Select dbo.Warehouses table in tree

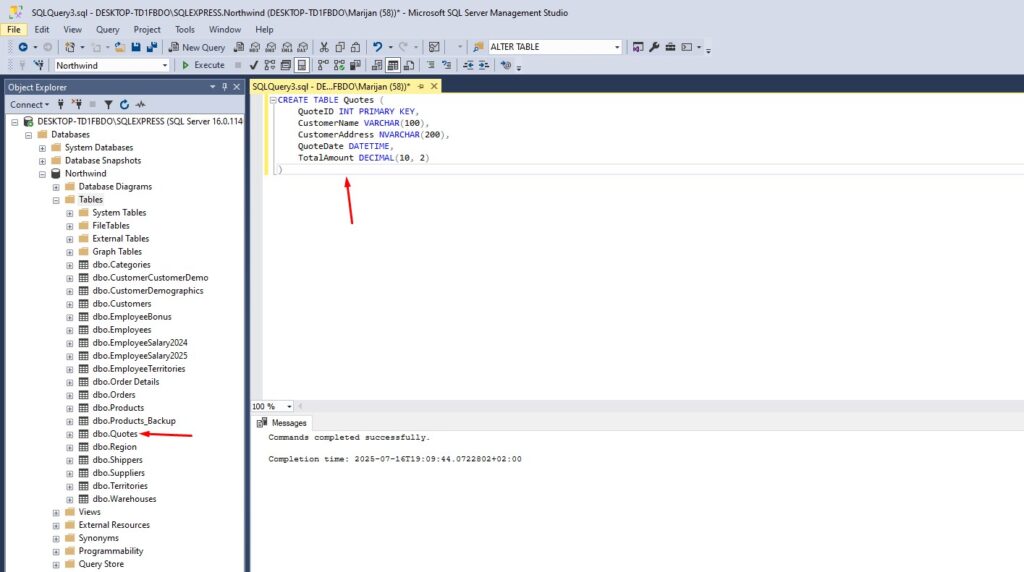[x=124, y=499]
